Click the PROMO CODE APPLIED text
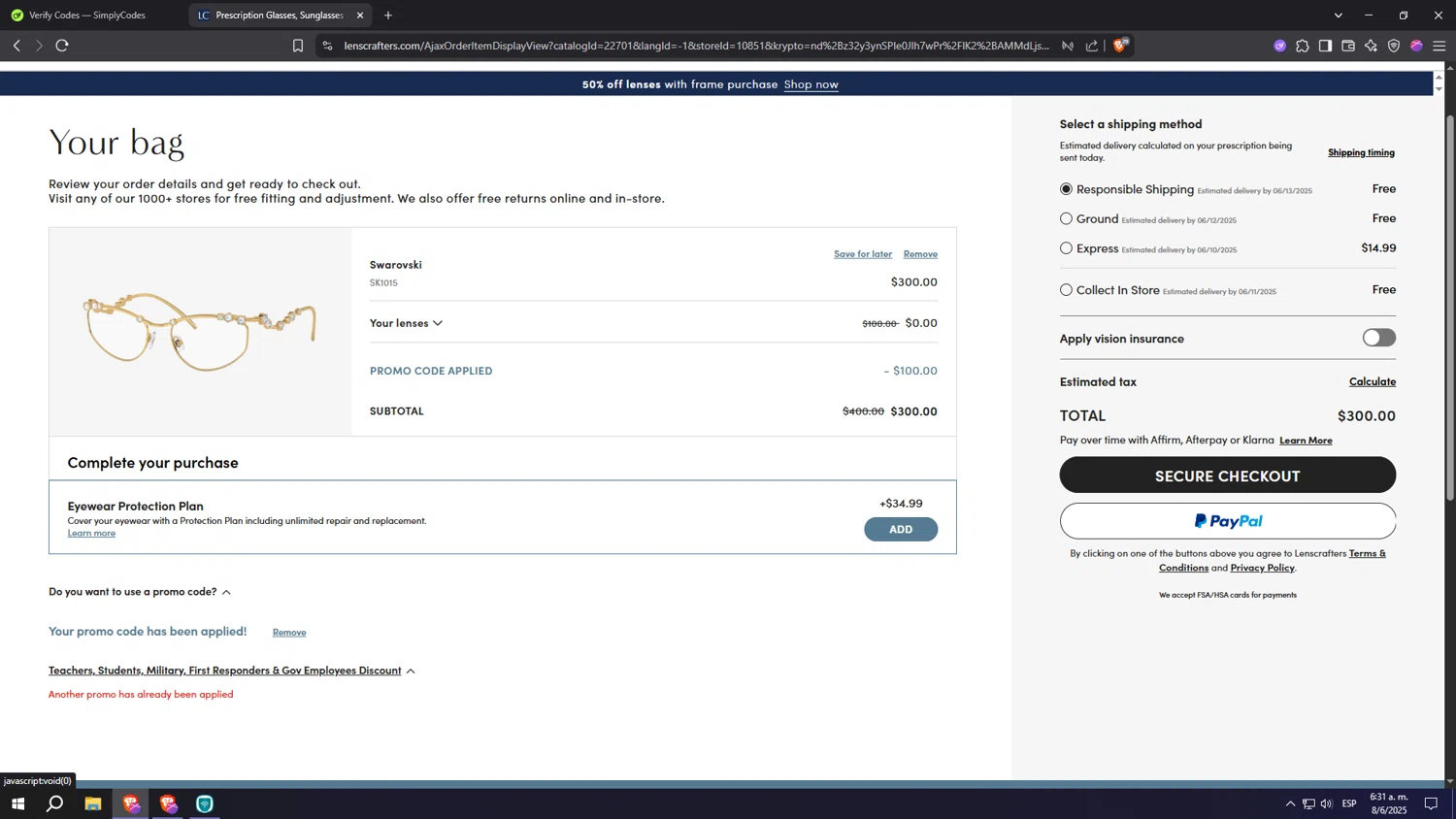The image size is (1456, 819). (x=431, y=371)
